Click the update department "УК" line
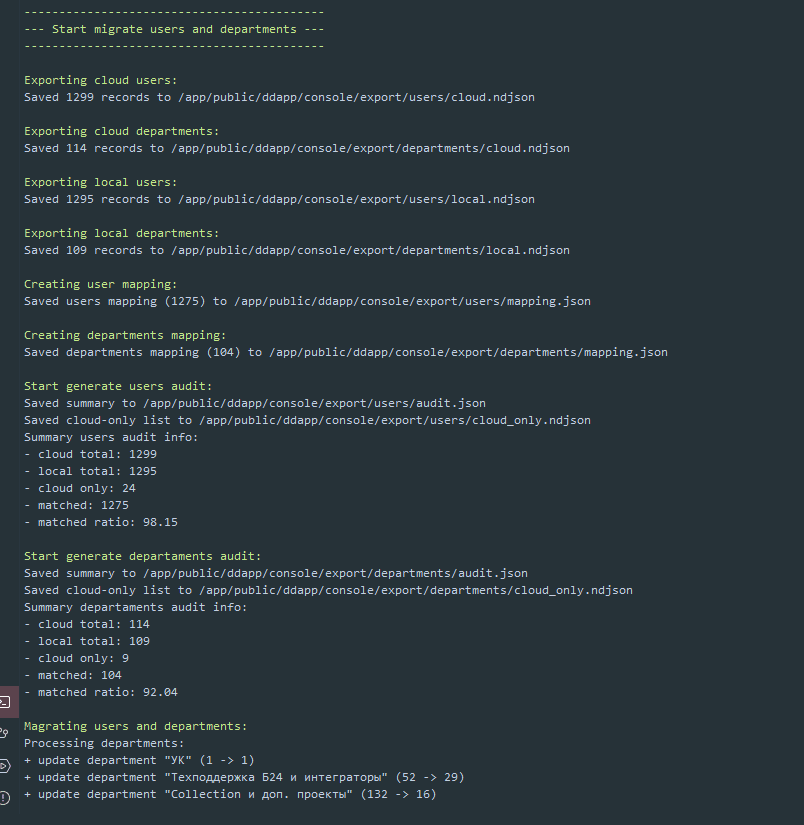The image size is (804, 825). [139, 760]
